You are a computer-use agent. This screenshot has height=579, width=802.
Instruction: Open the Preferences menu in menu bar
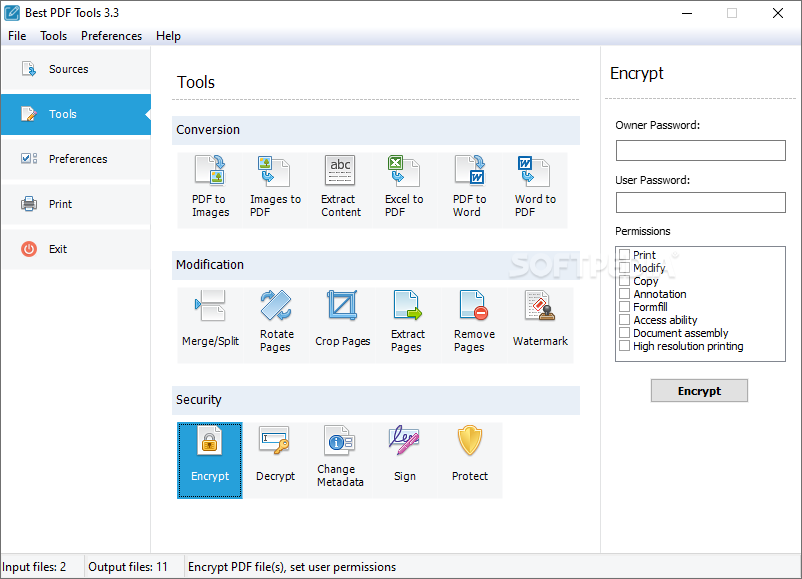pyautogui.click(x=112, y=36)
